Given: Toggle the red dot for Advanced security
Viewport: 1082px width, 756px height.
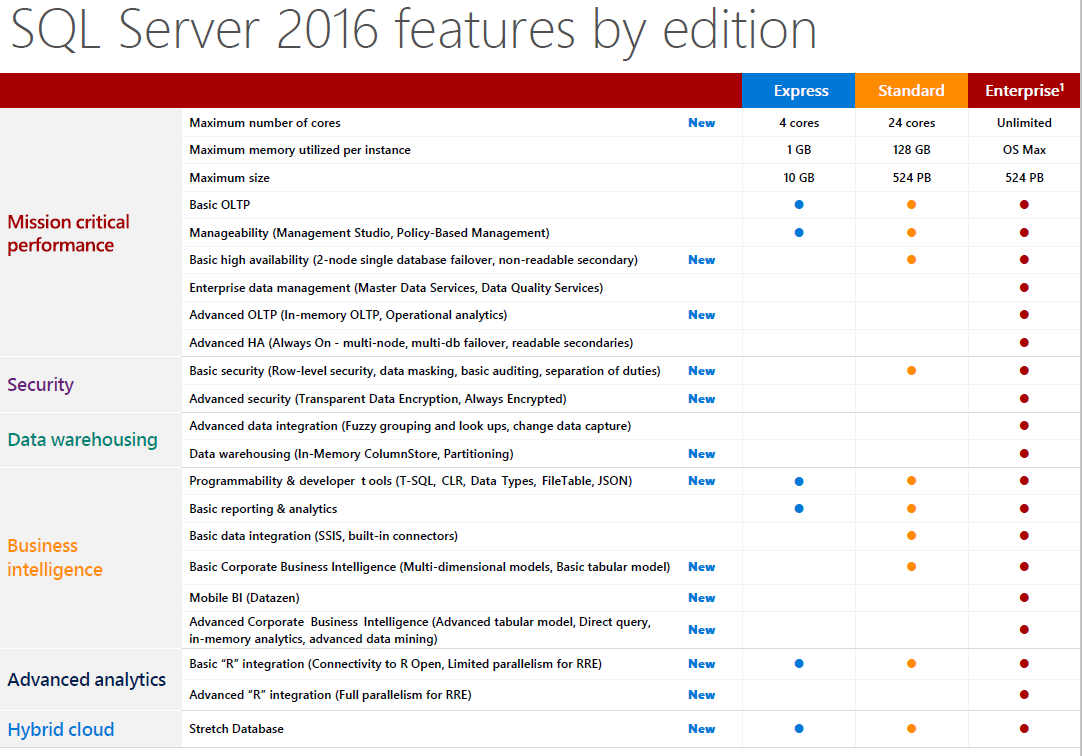Looking at the screenshot, I should [1023, 398].
